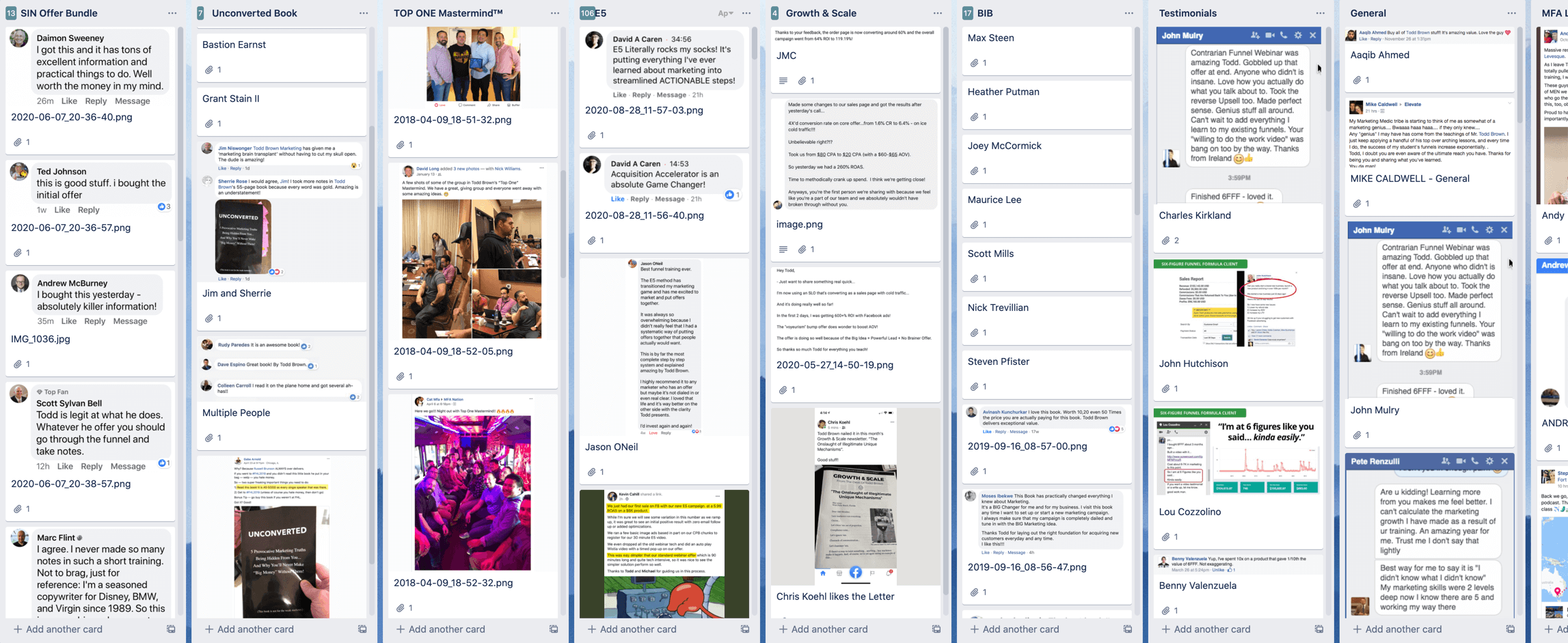Rename the Growth & Scale list title

pyautogui.click(x=821, y=13)
